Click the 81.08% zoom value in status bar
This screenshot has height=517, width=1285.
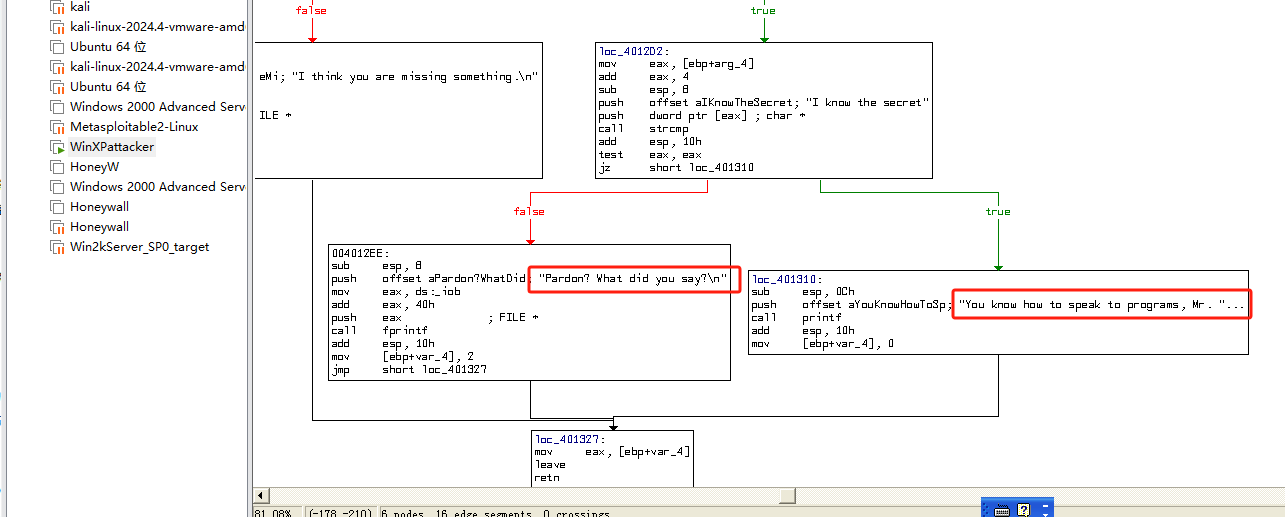click(x=272, y=513)
